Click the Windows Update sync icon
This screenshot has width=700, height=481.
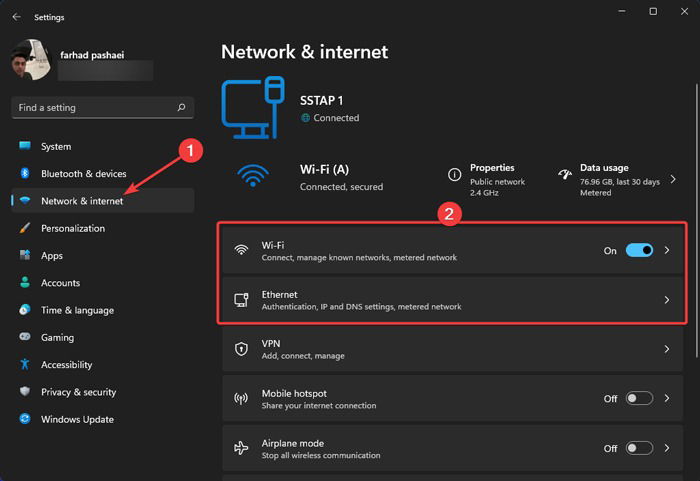pos(25,419)
